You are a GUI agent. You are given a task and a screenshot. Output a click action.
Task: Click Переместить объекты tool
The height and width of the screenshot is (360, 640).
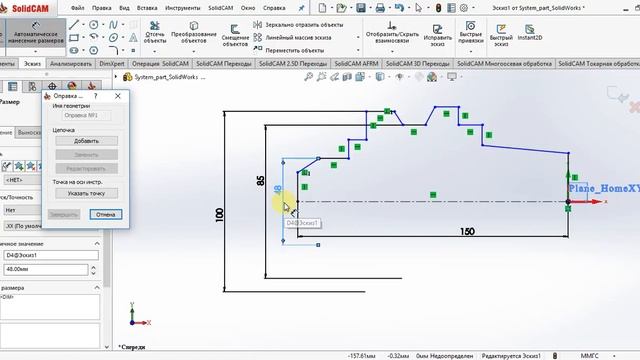[x=289, y=50]
